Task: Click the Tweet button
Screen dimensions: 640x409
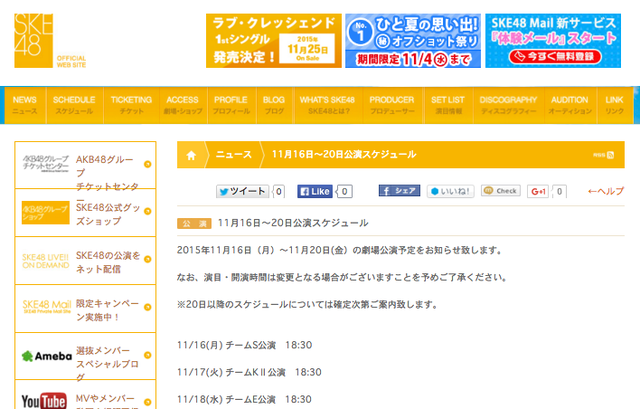Action: (242, 191)
